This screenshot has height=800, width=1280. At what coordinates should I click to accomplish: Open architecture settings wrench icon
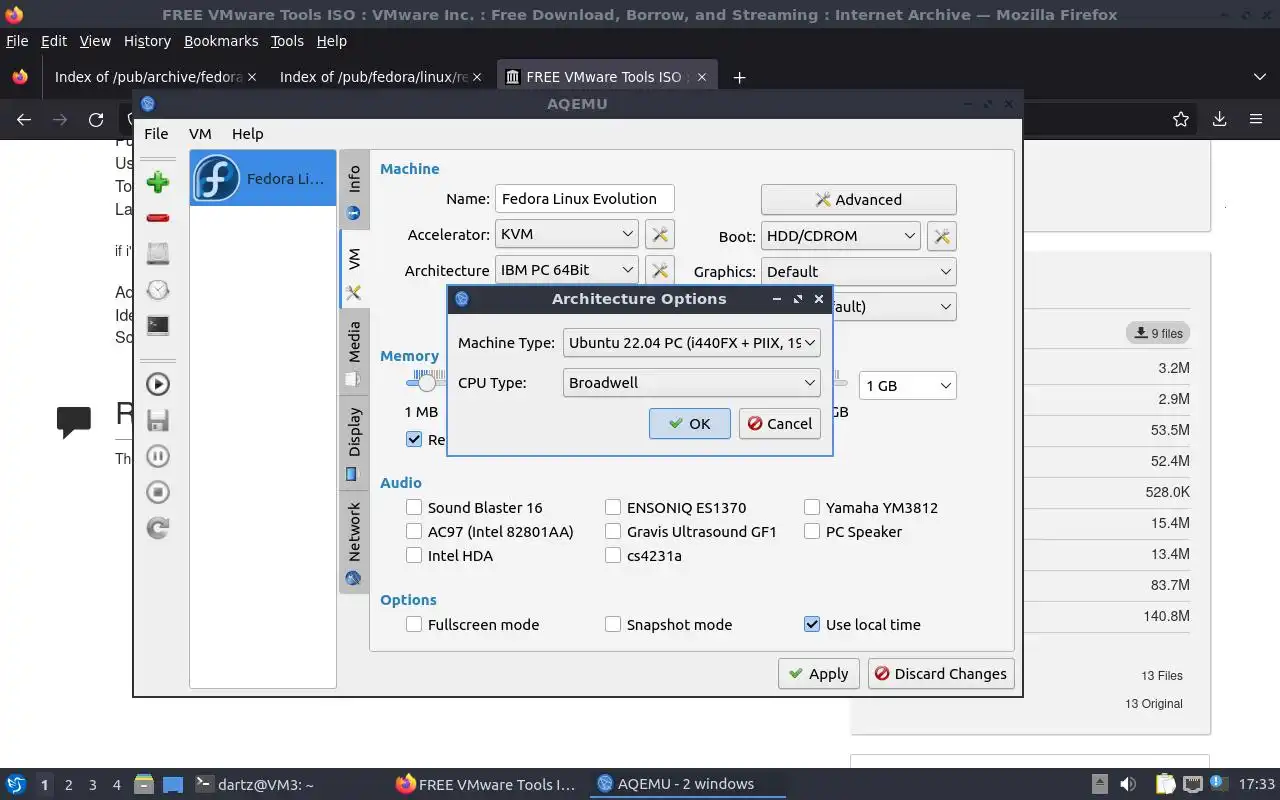[x=659, y=270]
